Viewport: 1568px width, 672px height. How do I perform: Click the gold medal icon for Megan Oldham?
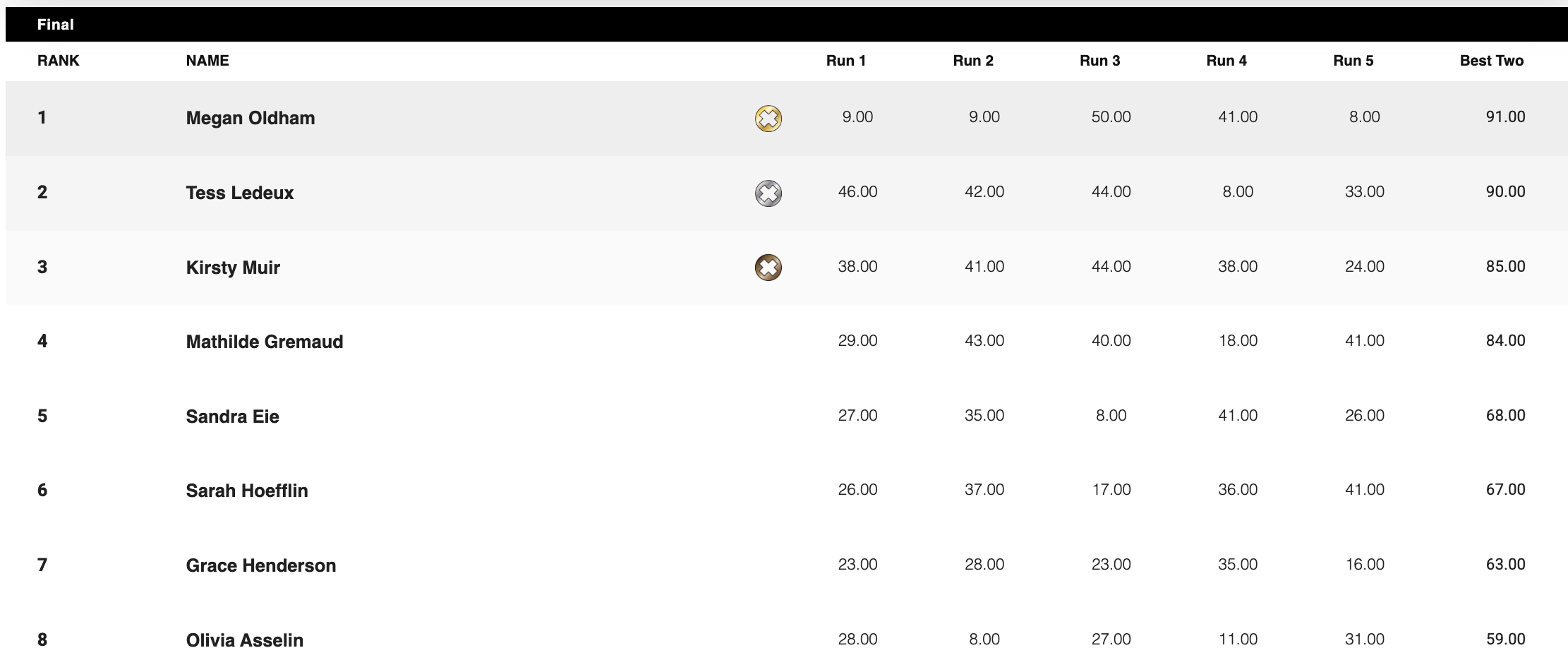pos(768,118)
